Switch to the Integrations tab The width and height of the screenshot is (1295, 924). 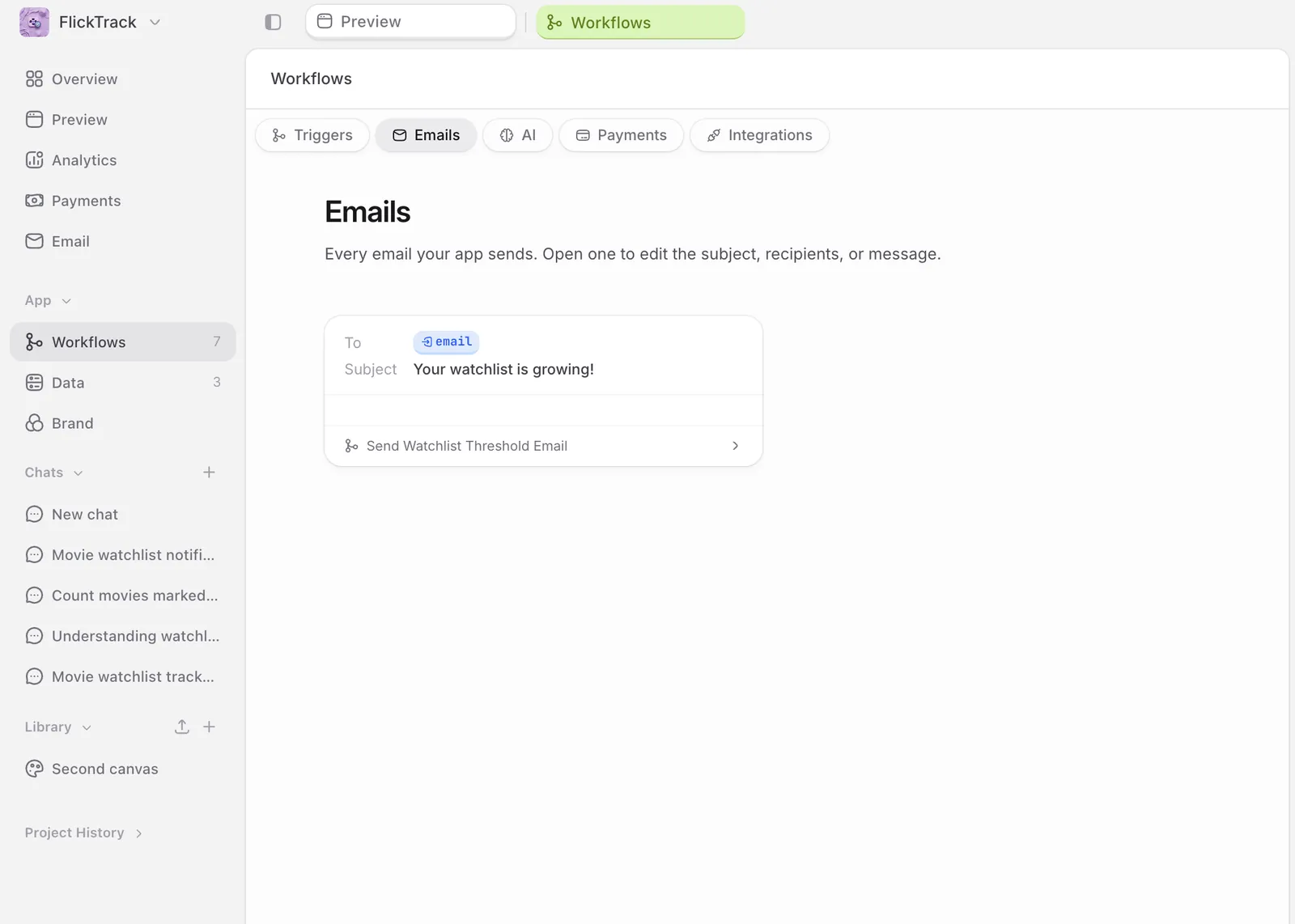click(759, 135)
